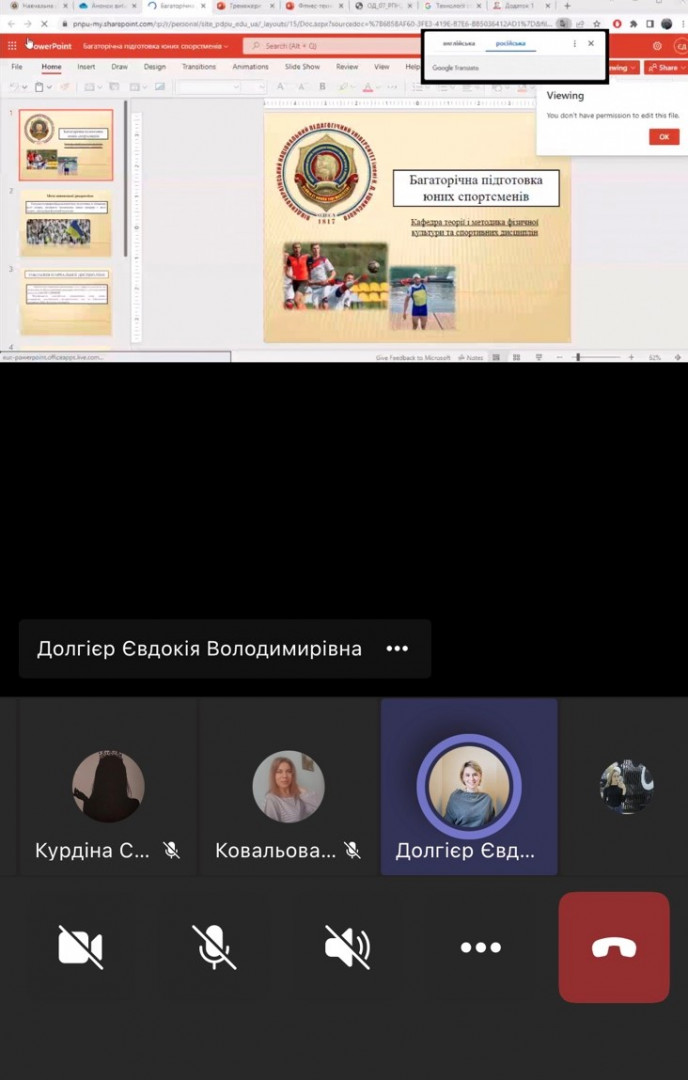This screenshot has height=1080, width=688.
Task: Click OK in the Viewing permission popup
Action: [664, 136]
